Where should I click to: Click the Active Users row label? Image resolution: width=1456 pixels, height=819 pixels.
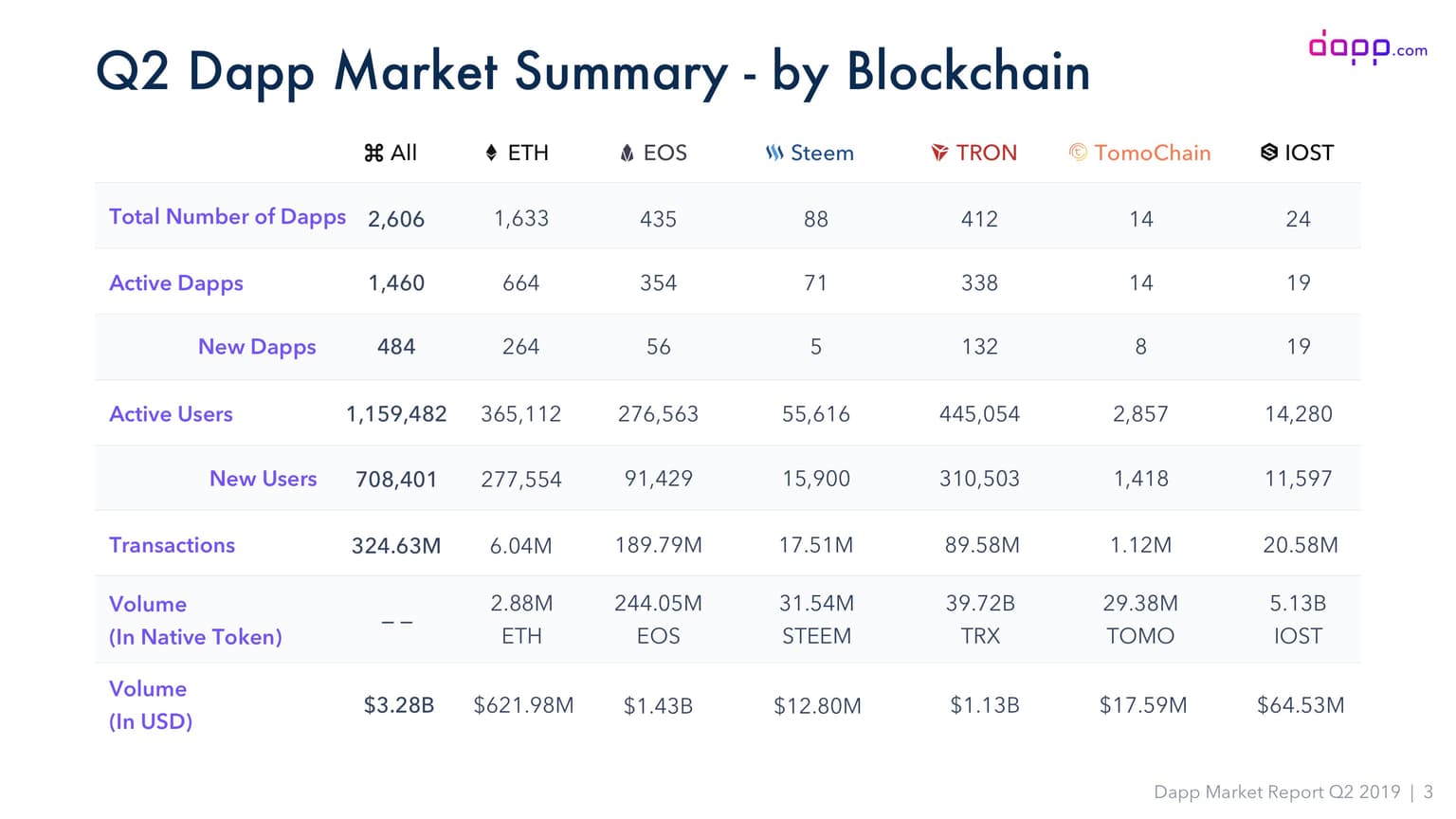pyautogui.click(x=171, y=414)
